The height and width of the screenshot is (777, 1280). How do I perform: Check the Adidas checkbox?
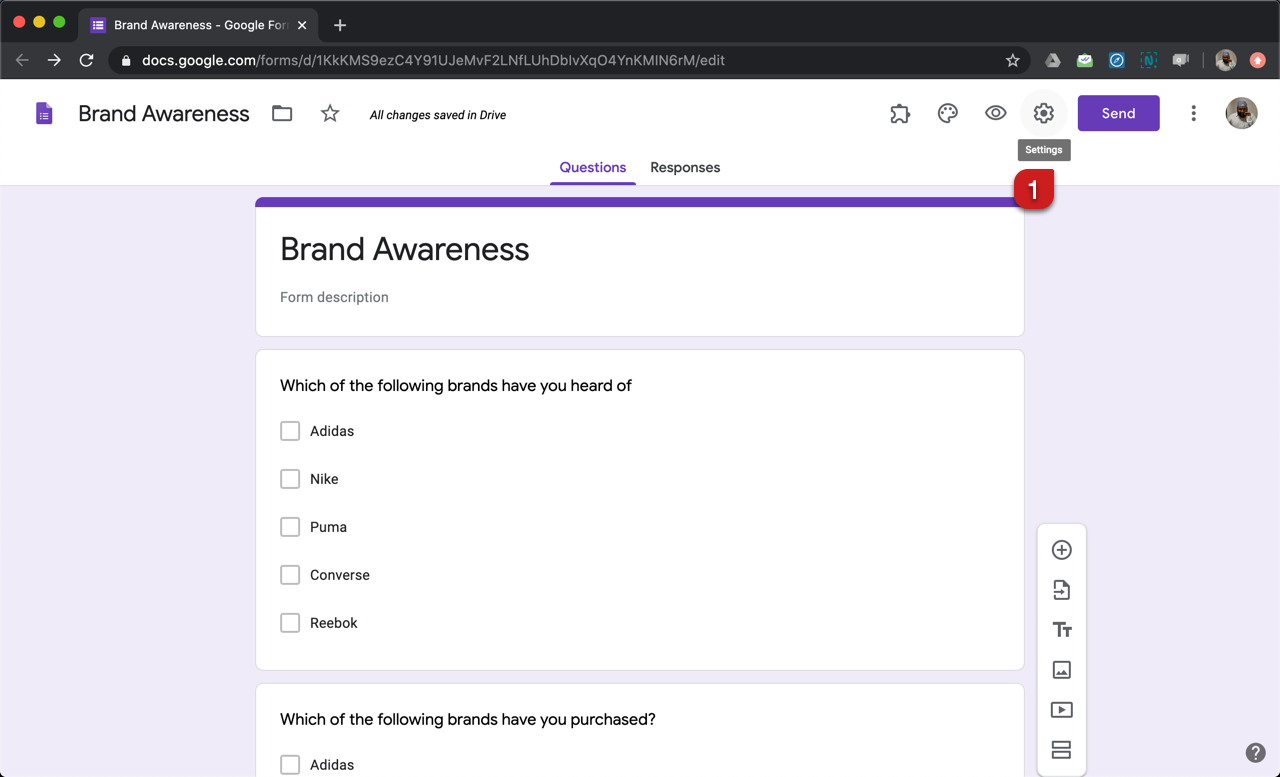(x=290, y=430)
